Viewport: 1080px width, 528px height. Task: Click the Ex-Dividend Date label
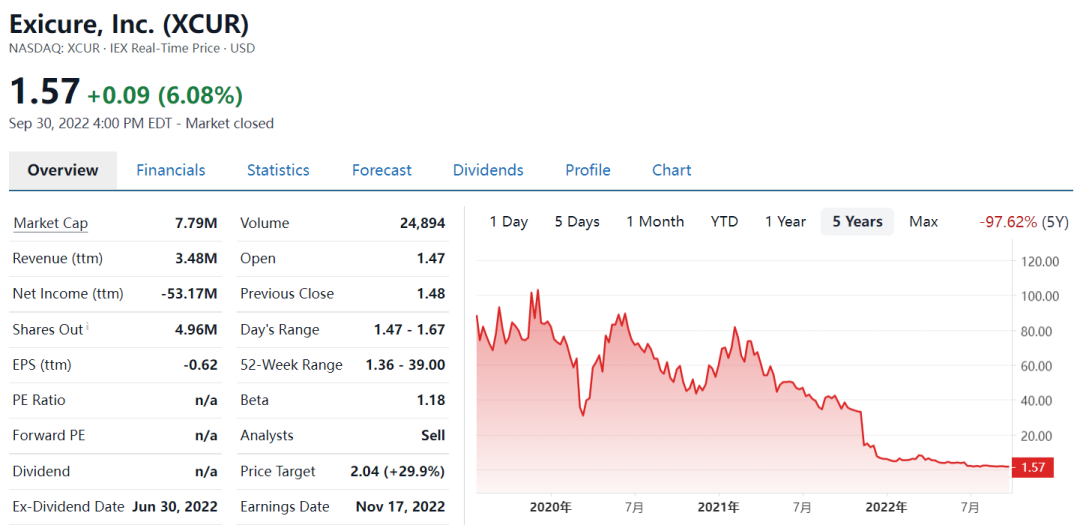click(x=68, y=507)
